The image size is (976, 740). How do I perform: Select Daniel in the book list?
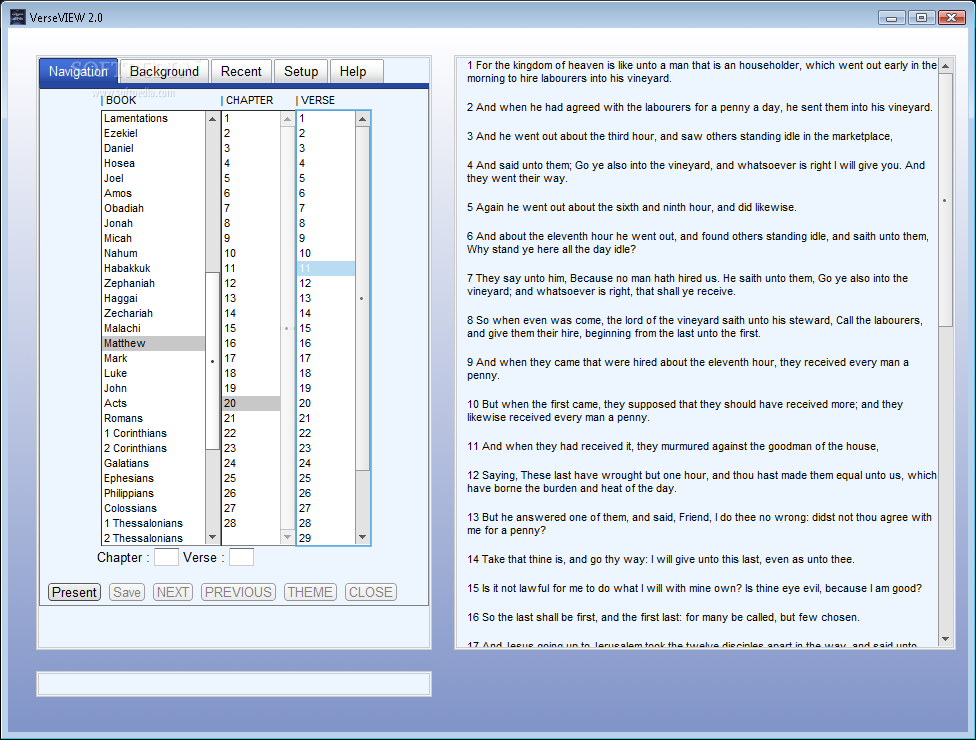click(153, 148)
